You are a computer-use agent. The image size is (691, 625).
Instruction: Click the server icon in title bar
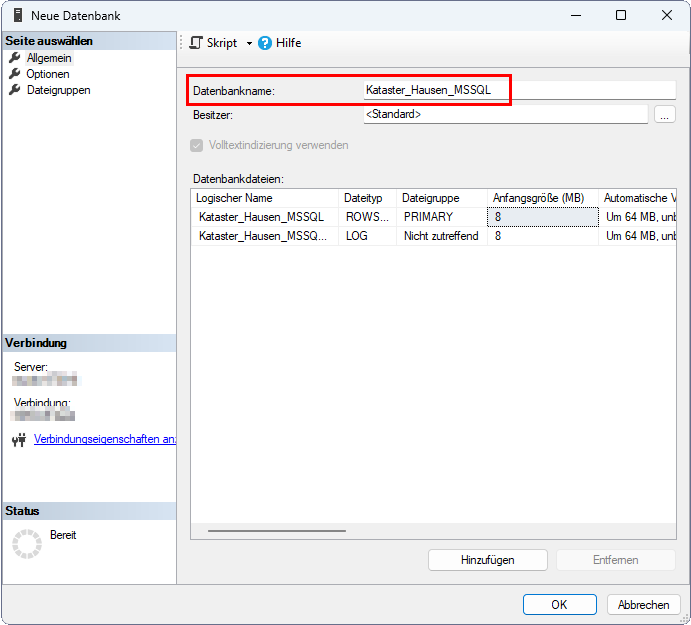pos(18,15)
